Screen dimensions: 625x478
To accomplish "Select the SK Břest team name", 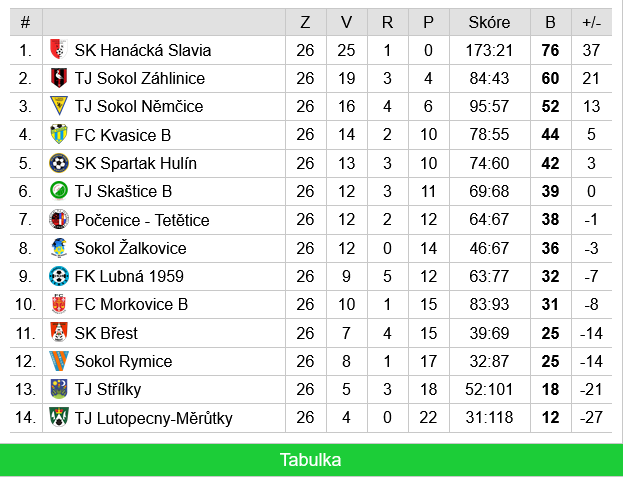I will (106, 333).
